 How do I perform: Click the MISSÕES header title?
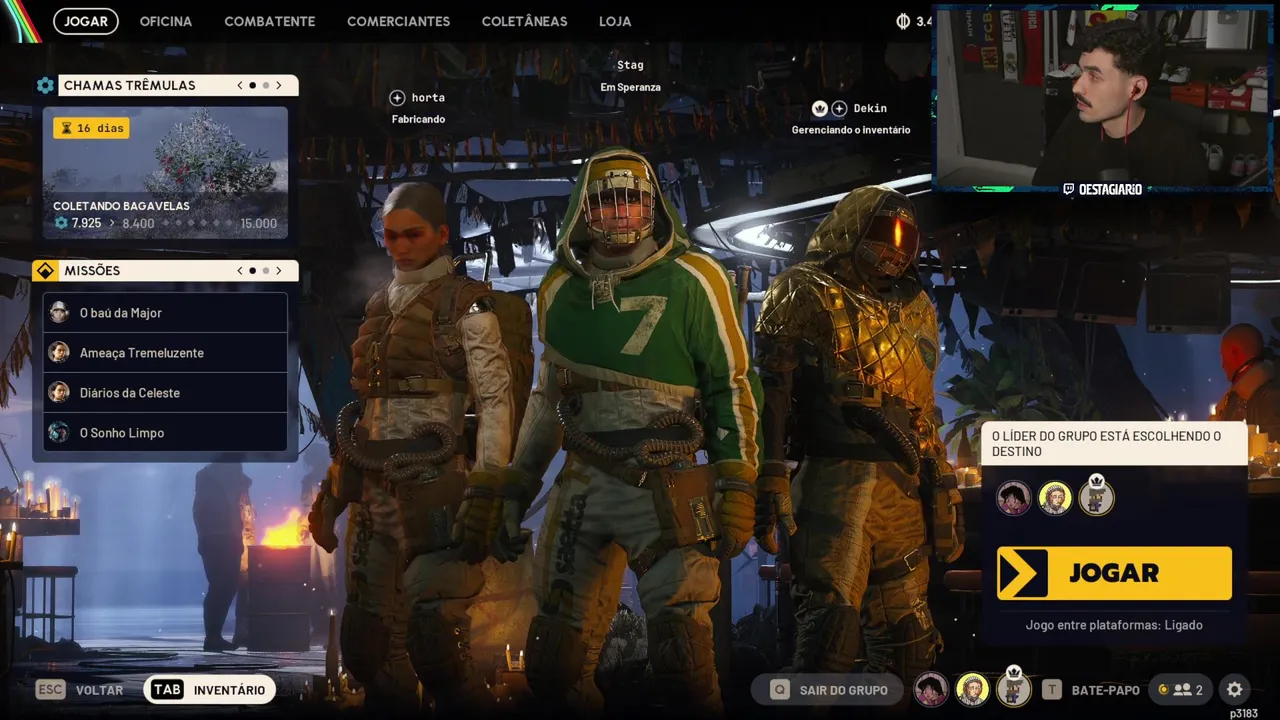[92, 271]
